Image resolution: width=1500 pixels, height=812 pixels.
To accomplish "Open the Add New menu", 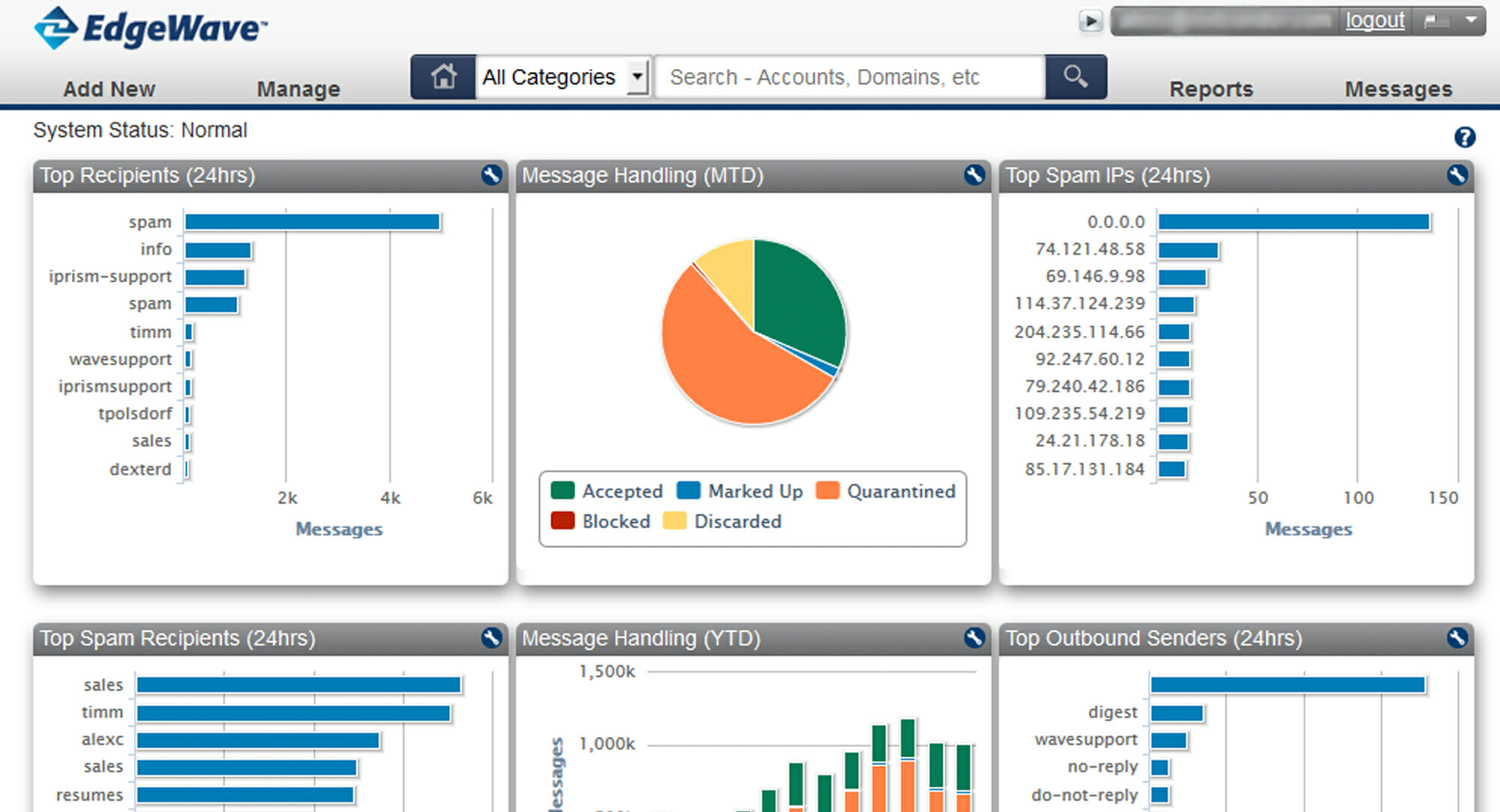I will [x=109, y=88].
